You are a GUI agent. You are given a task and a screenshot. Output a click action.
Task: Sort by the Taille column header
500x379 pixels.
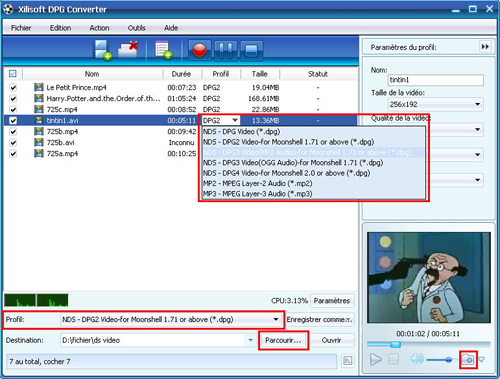click(260, 74)
